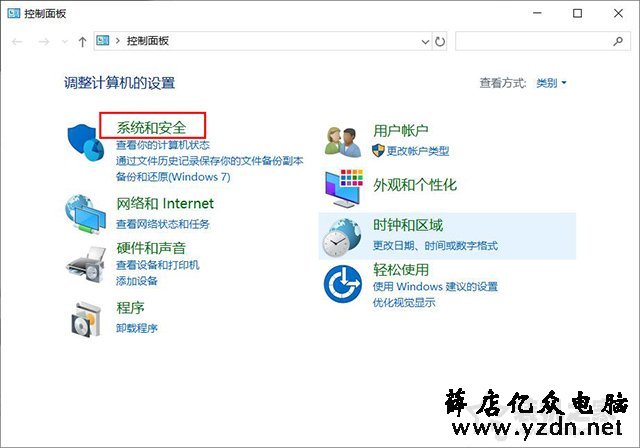The width and height of the screenshot is (640, 448).
Task: Open the 时钟和区域 clock globe icon
Action: click(x=341, y=237)
